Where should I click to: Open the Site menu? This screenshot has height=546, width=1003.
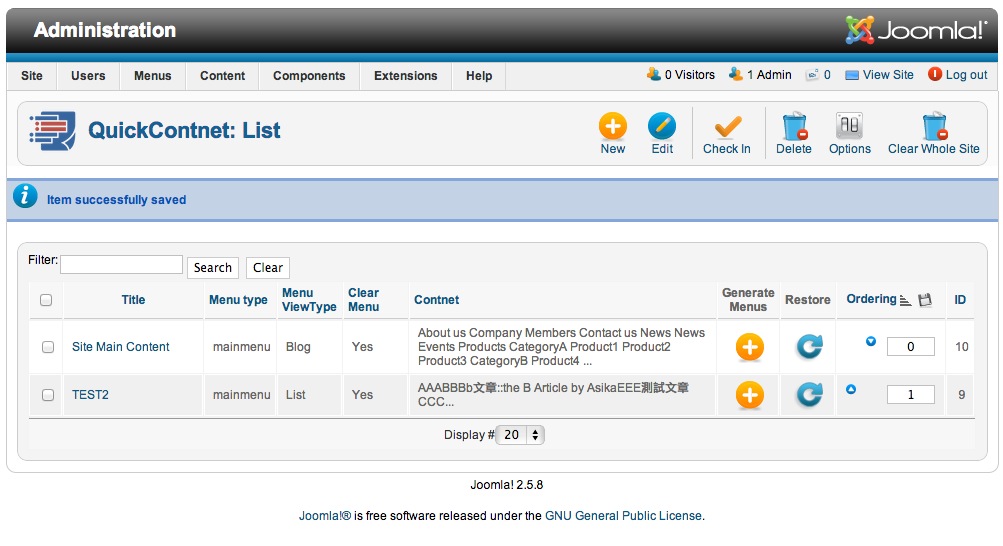[x=32, y=75]
